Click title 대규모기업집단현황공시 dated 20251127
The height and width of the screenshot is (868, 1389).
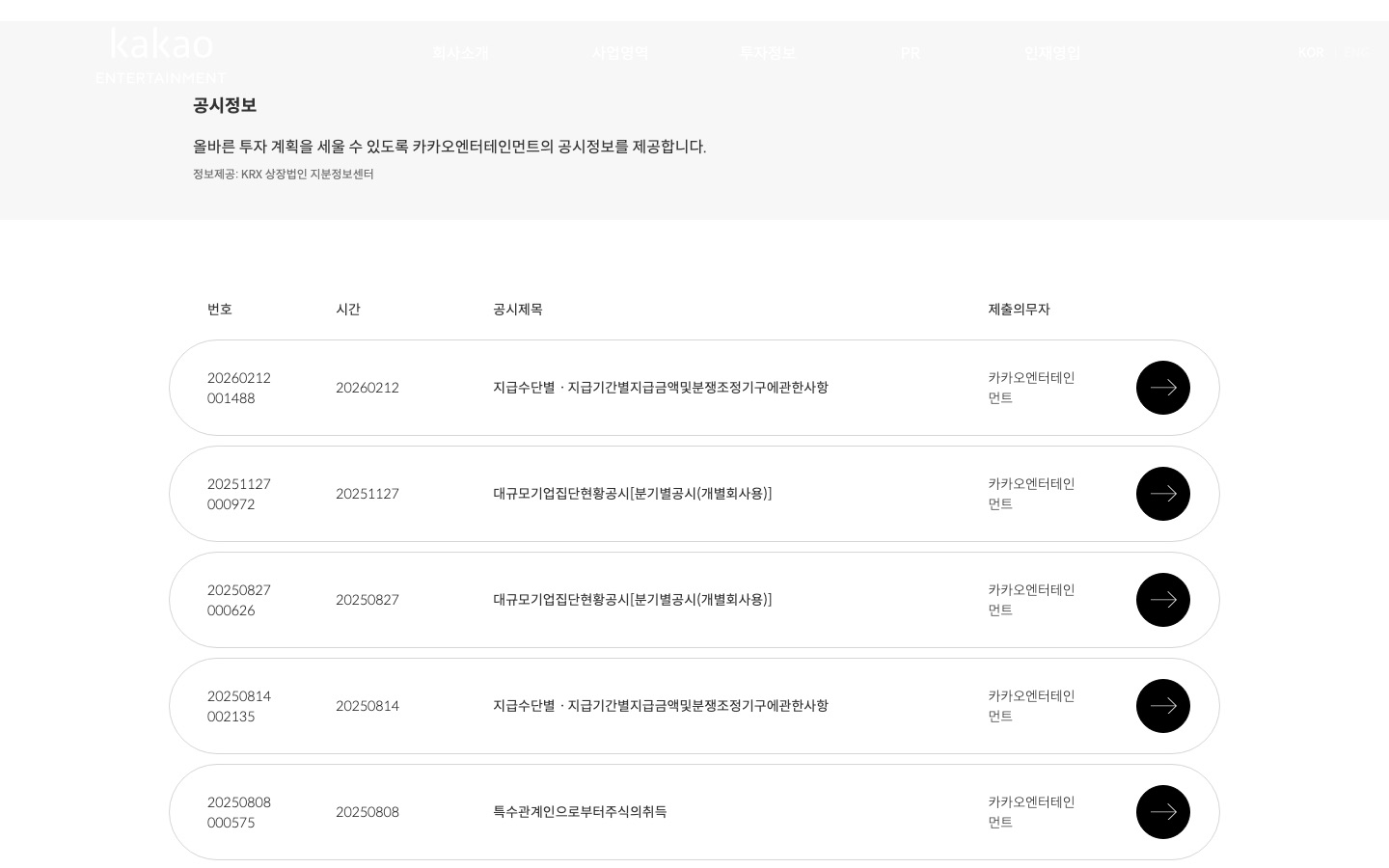tap(633, 494)
